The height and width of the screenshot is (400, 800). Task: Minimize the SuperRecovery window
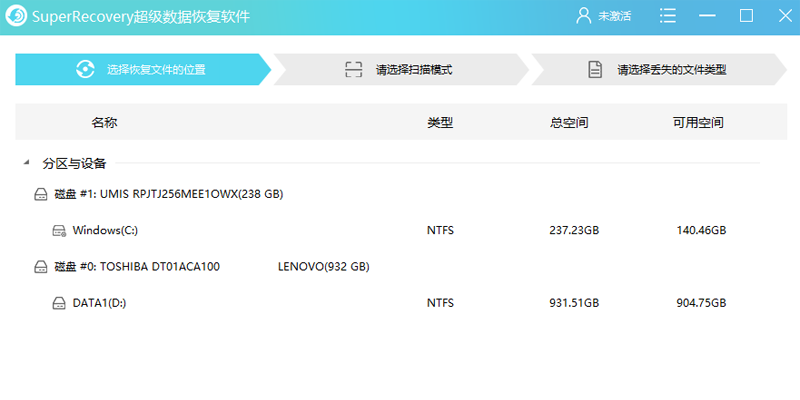[707, 16]
